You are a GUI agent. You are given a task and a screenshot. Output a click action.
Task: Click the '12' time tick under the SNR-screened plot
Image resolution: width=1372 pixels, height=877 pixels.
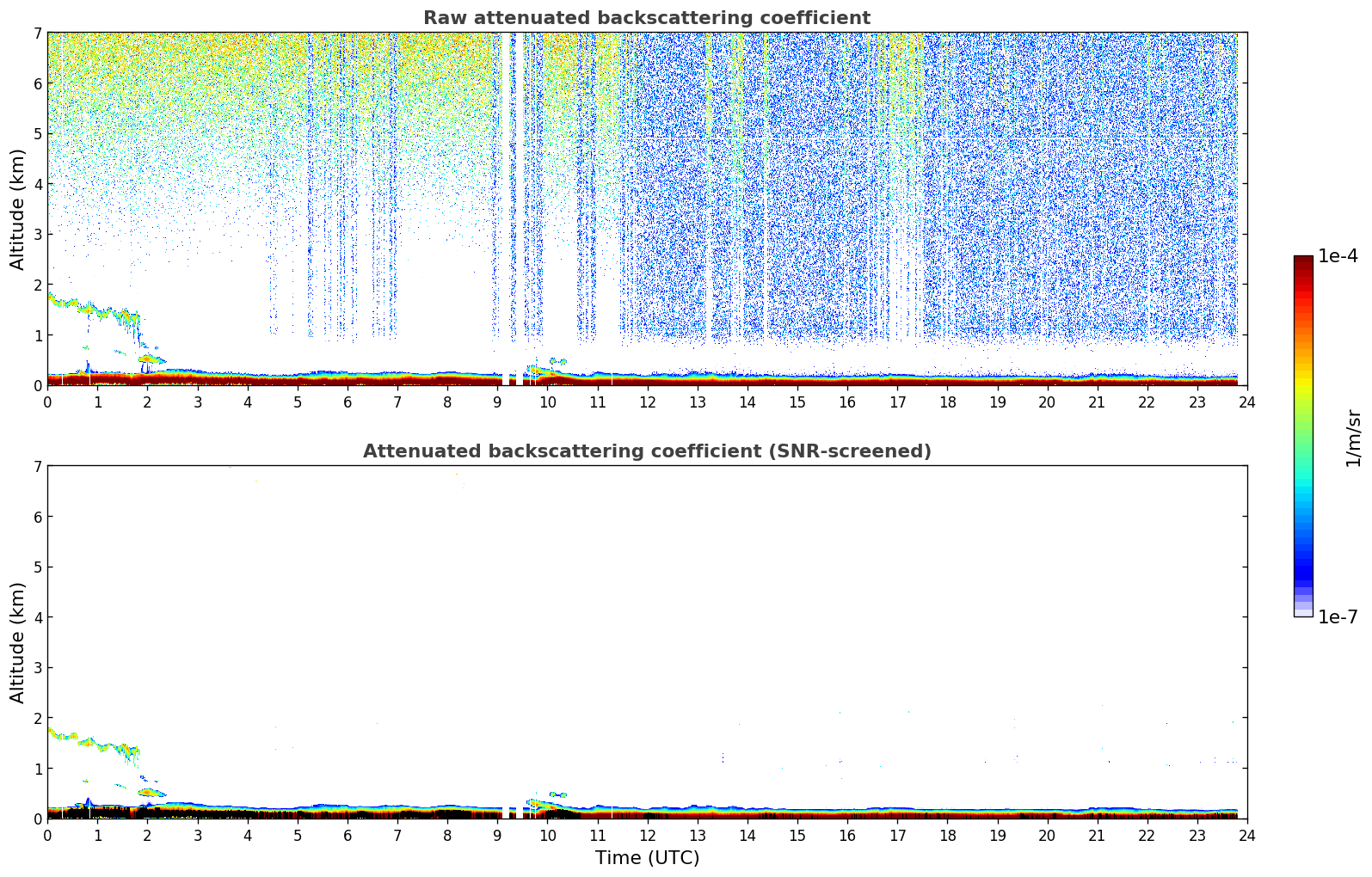(x=647, y=835)
